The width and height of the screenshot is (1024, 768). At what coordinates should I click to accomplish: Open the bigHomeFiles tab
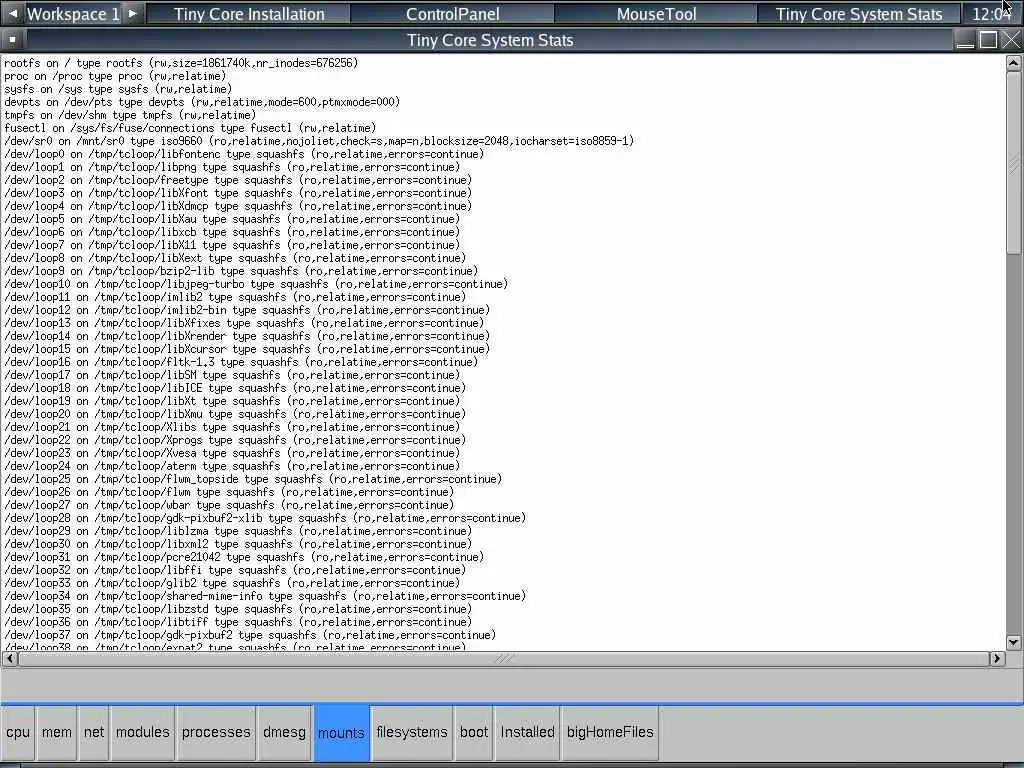610,733
